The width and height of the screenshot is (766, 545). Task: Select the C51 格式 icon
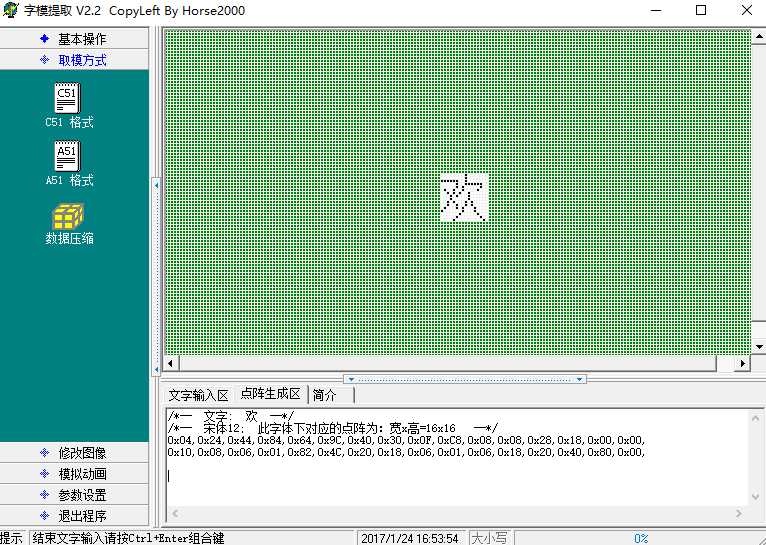coord(68,98)
